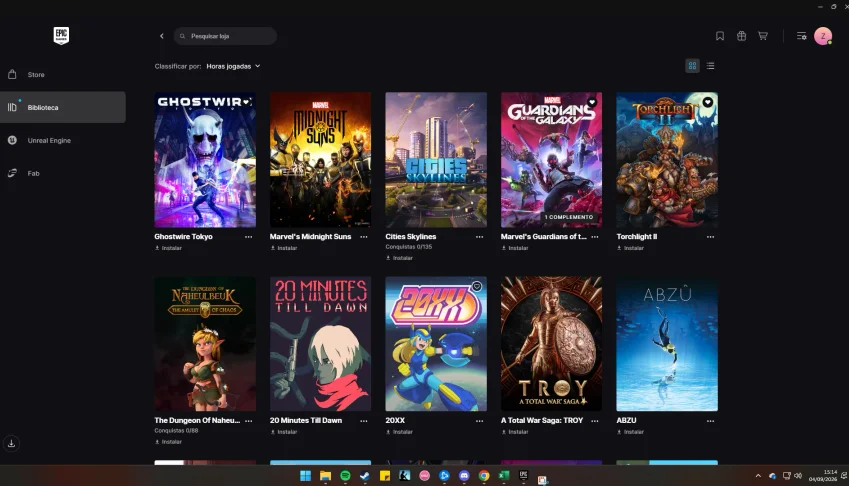Open more options for Torchlight II
Screen dimensions: 849x486
[x=710, y=237]
